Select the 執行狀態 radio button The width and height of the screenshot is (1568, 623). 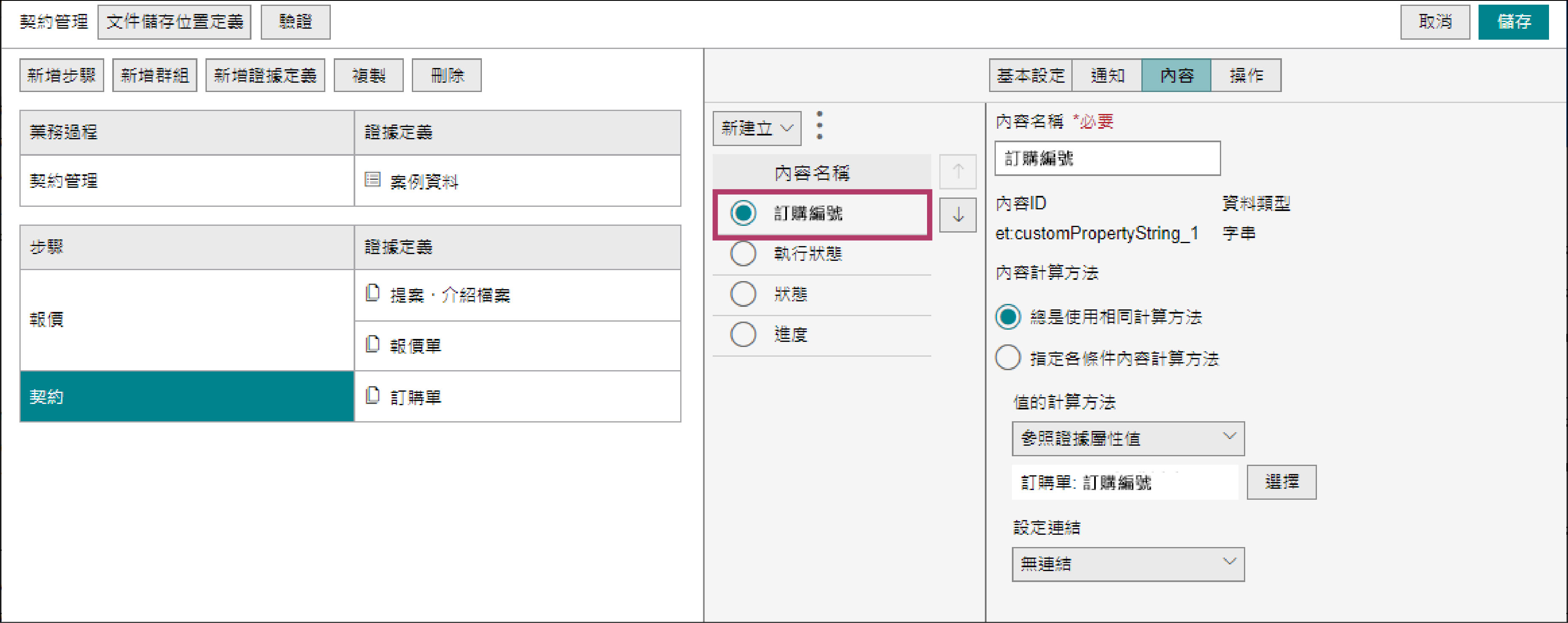tap(743, 253)
